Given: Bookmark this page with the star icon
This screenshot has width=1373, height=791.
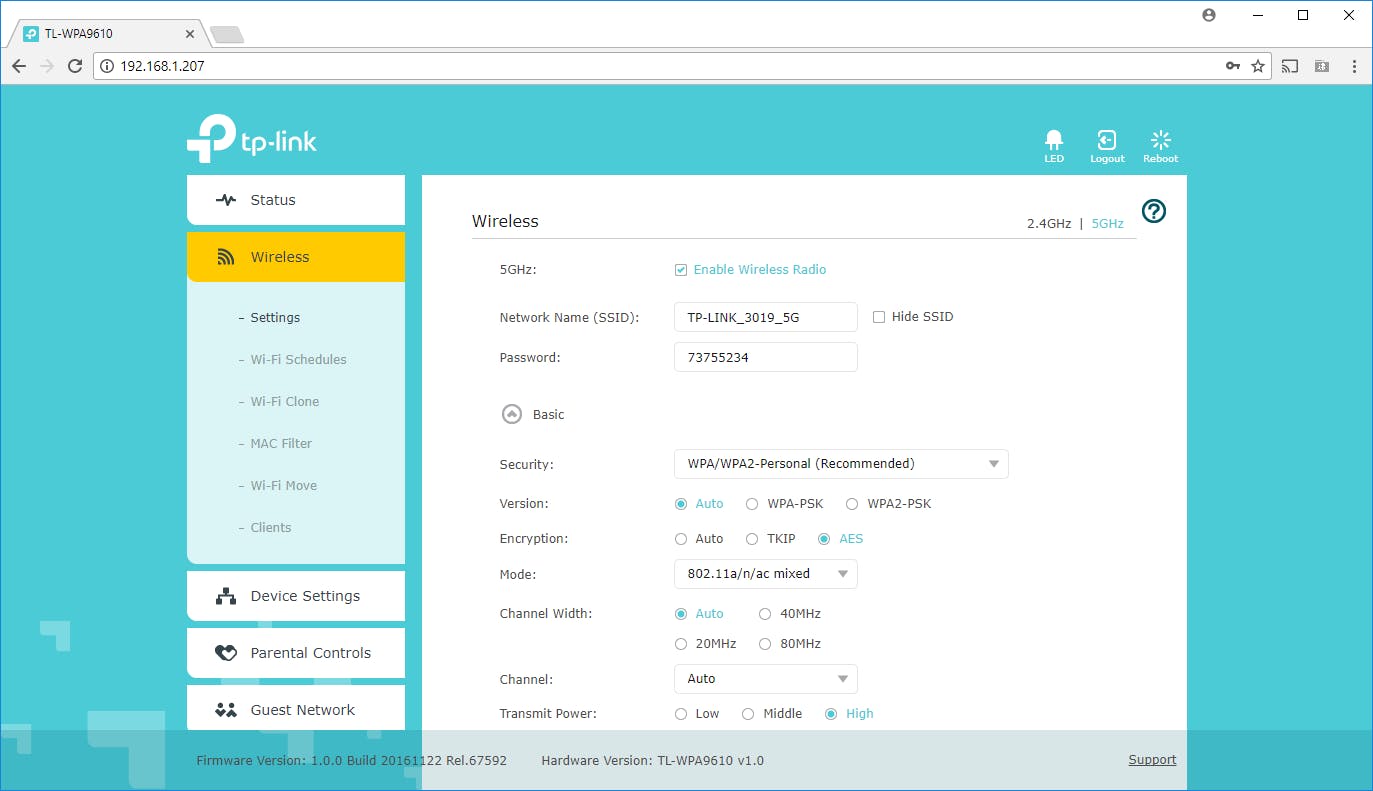Looking at the screenshot, I should tap(1258, 66).
